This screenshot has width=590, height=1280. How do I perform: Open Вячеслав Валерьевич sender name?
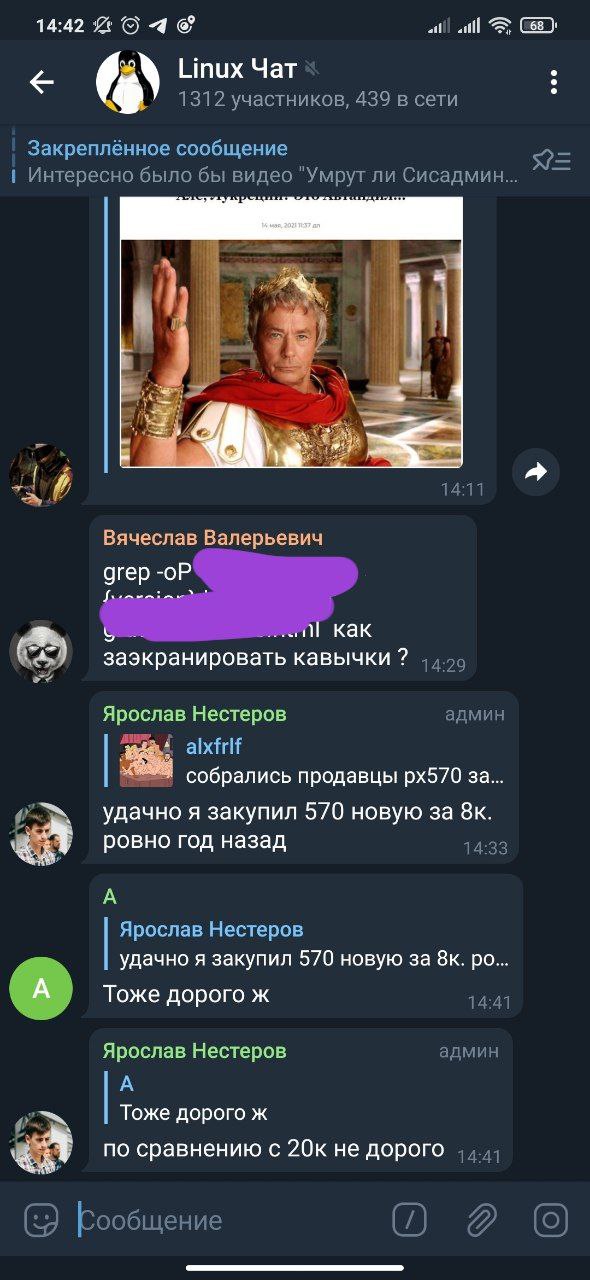pyautogui.click(x=213, y=538)
